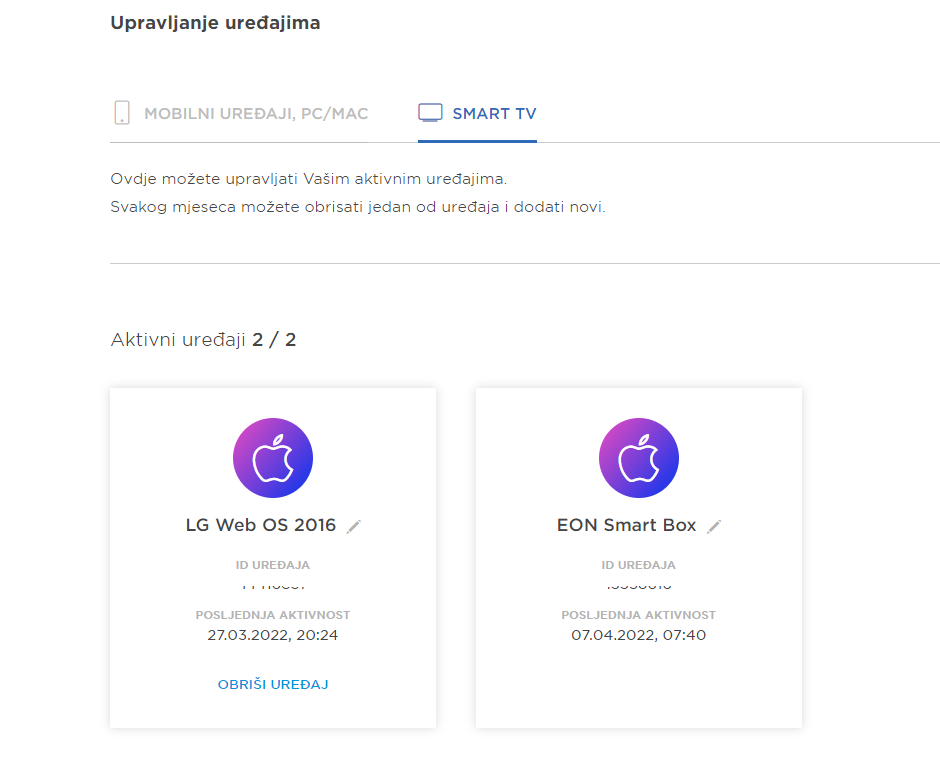Select the SMART TV tab label

tap(494, 114)
